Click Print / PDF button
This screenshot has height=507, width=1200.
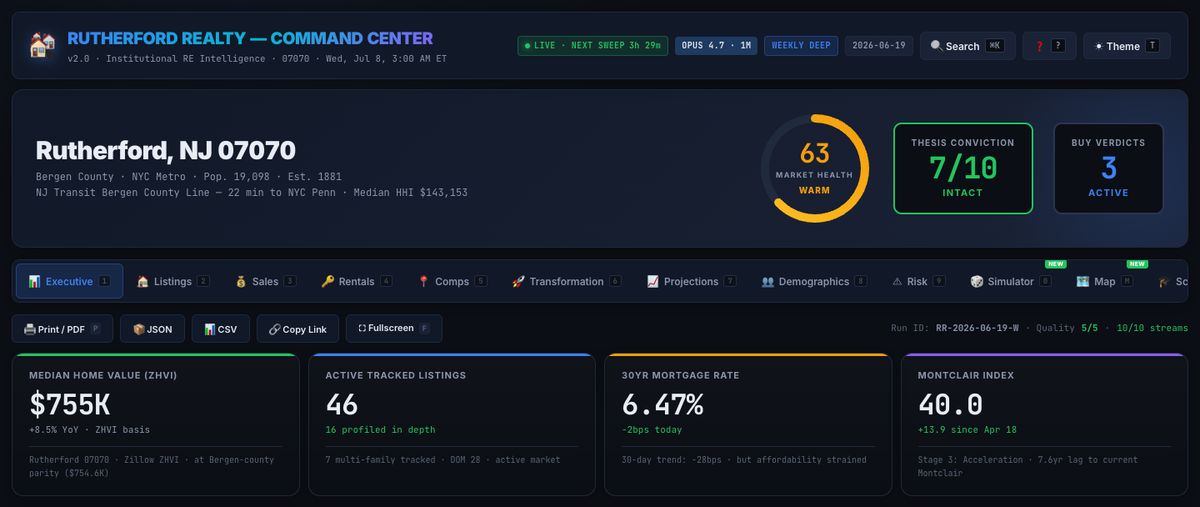click(x=62, y=329)
